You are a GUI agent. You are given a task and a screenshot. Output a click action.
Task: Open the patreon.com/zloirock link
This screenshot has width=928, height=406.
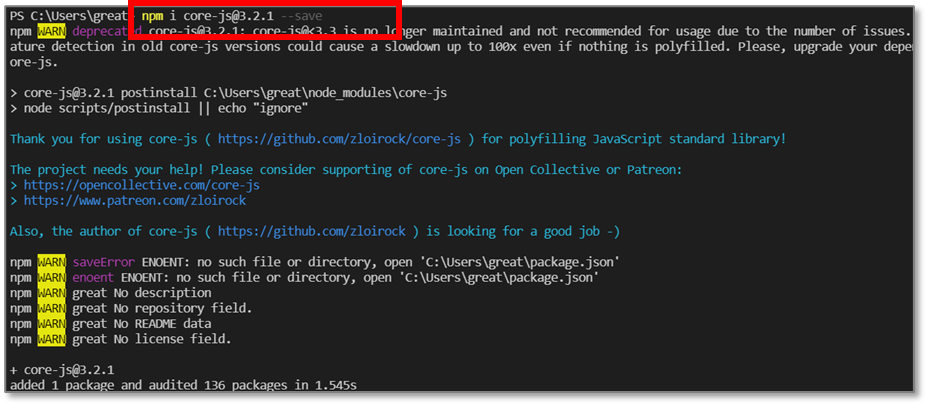(x=135, y=201)
